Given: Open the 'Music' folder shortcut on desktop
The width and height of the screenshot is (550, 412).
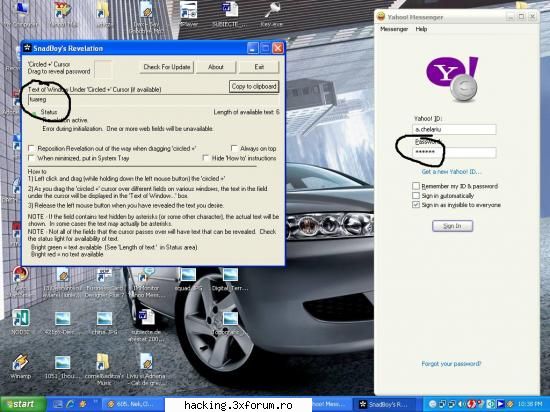Looking at the screenshot, I should pos(104,370).
